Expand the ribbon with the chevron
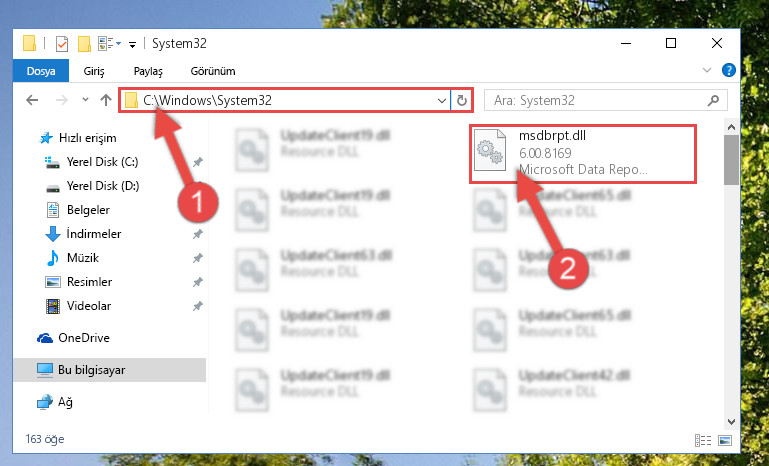The width and height of the screenshot is (769, 466). [707, 70]
